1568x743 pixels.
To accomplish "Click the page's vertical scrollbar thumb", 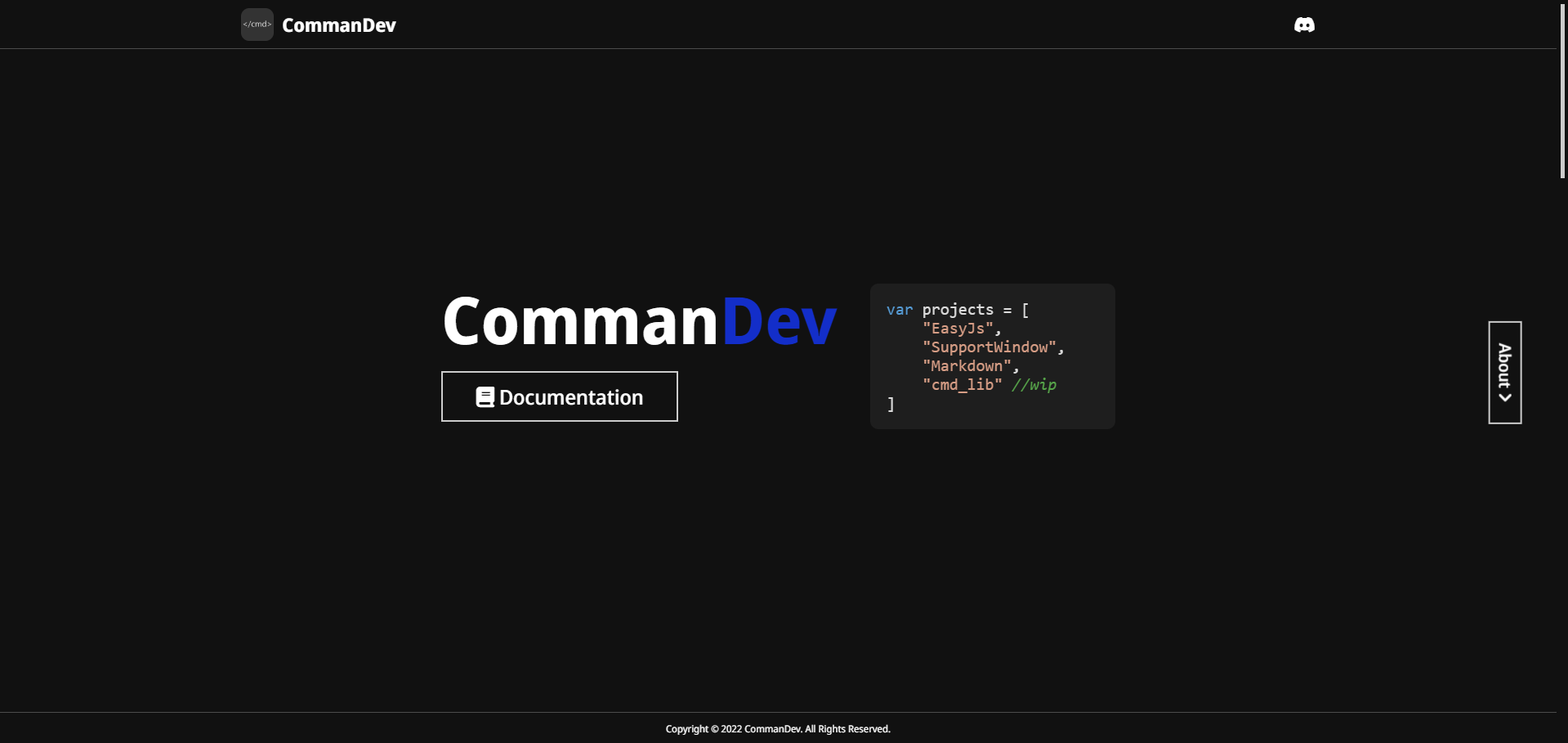I will click(x=1562, y=90).
